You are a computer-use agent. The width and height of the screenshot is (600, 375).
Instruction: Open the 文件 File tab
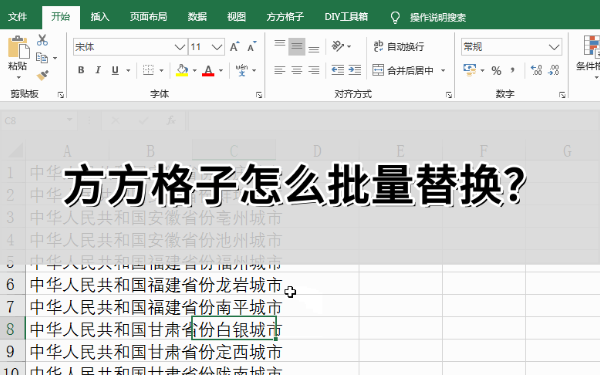tap(18, 17)
